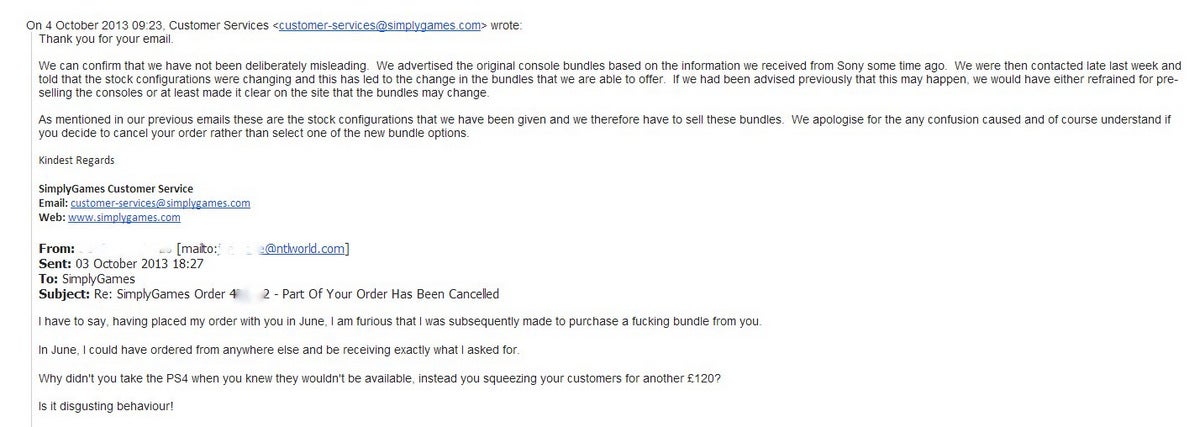Click the 'Email:' label in signature
Viewport: 1200px width, 427px height.
coord(53,203)
